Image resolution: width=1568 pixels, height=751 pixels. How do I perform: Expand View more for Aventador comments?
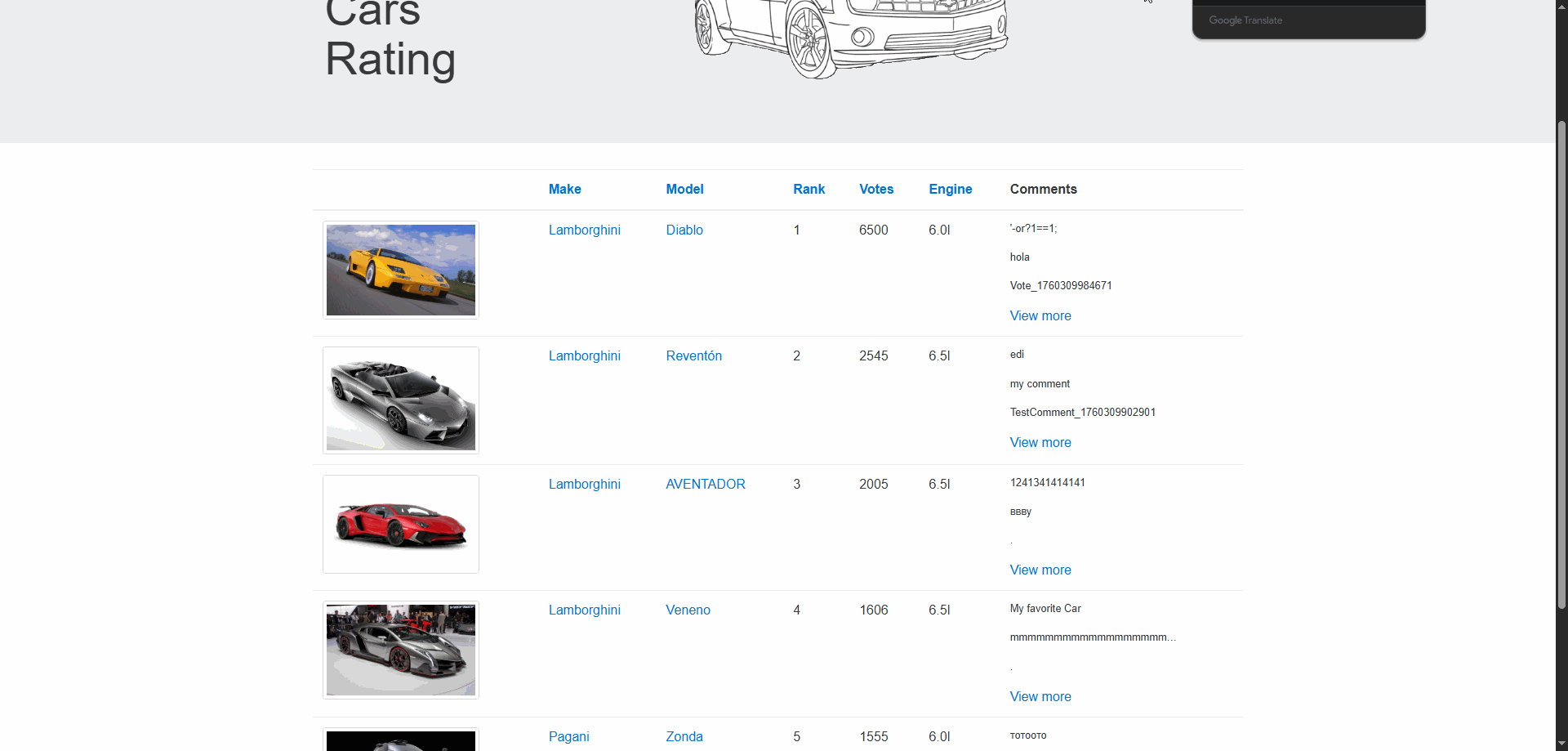[x=1040, y=570]
